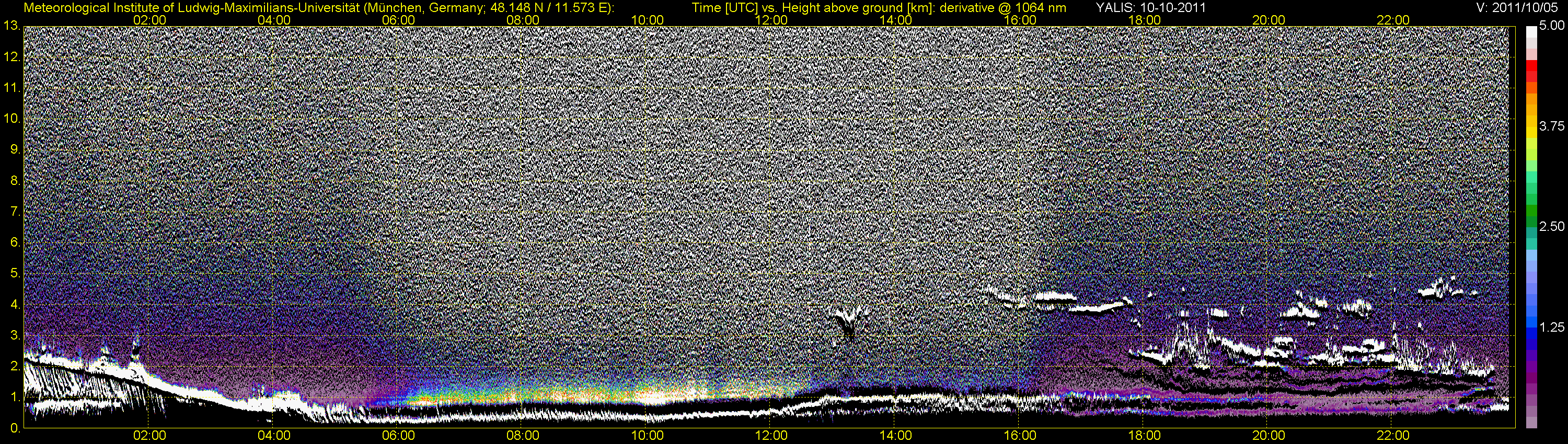Click the 7 km height axis label
This screenshot has width=1568, height=444.
15,212
